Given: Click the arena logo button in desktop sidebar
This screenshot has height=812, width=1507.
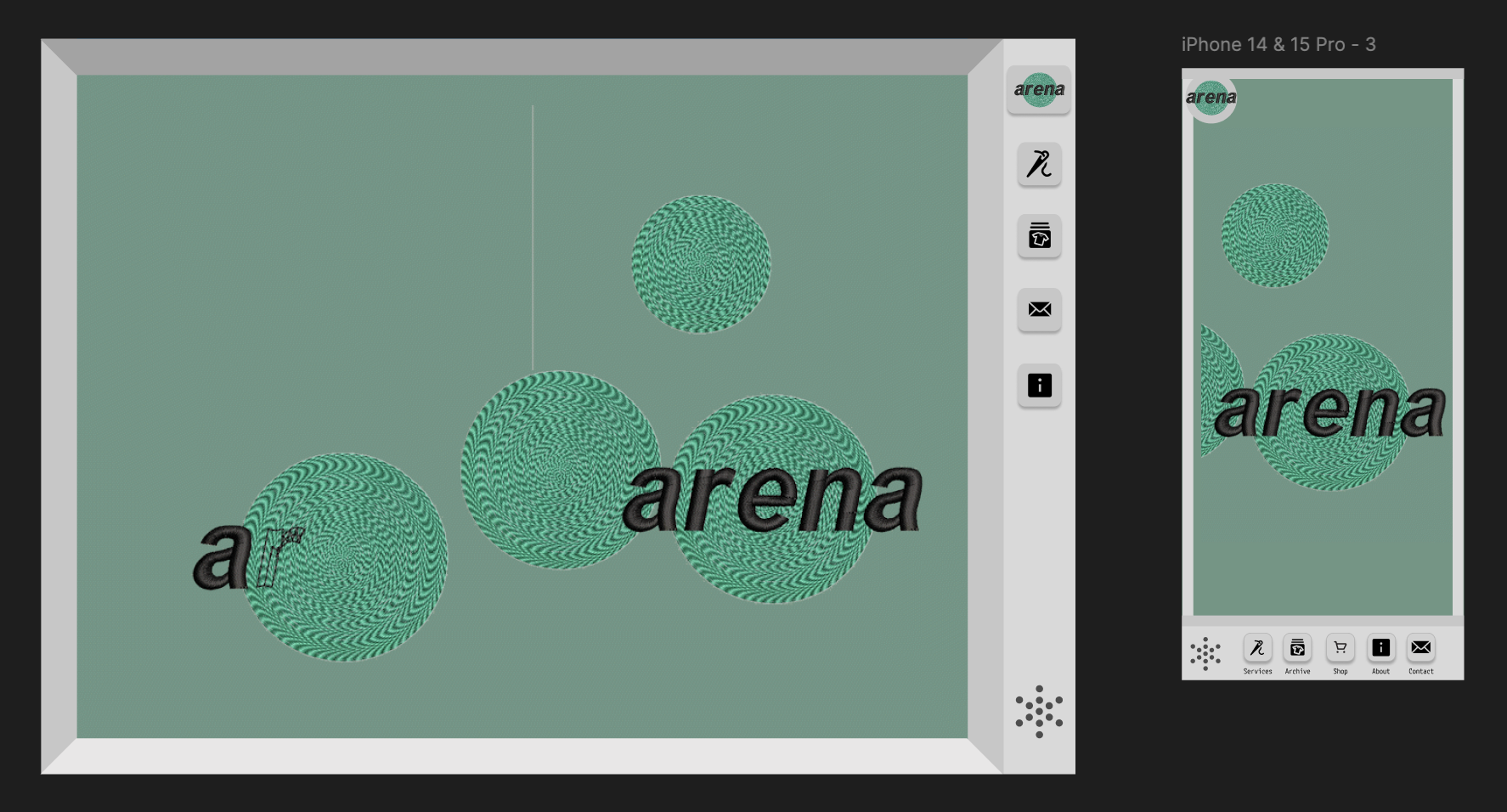Looking at the screenshot, I should click(x=1038, y=89).
